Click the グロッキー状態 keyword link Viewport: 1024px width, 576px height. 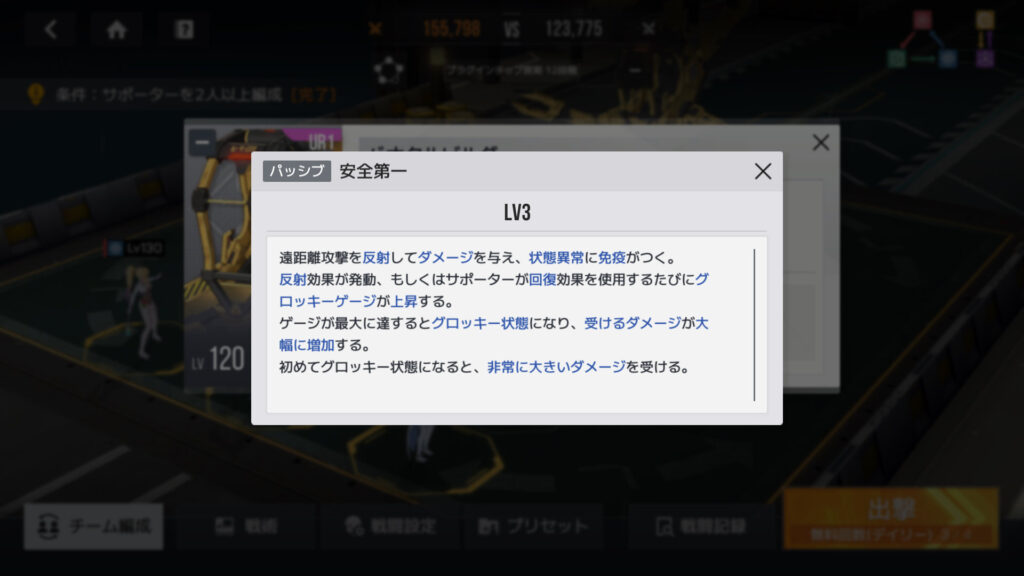(x=480, y=323)
